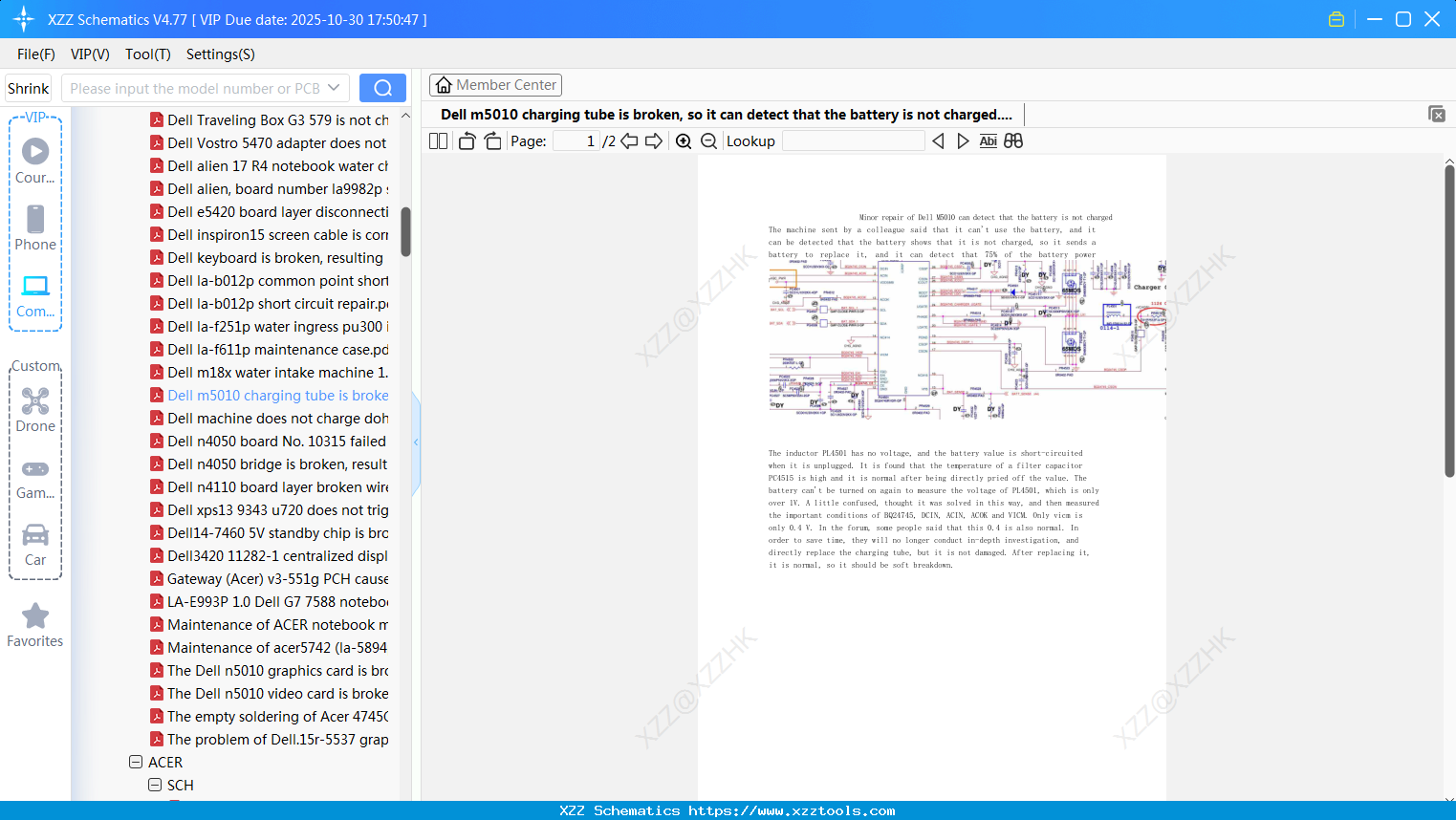
Task: Open the Car category in sidebar
Action: [x=35, y=545]
